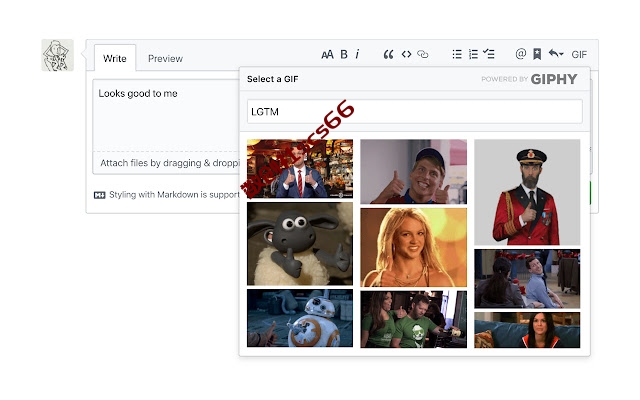Viewport: 640px width, 400px height.
Task: Insert code formatting
Action: [x=406, y=54]
